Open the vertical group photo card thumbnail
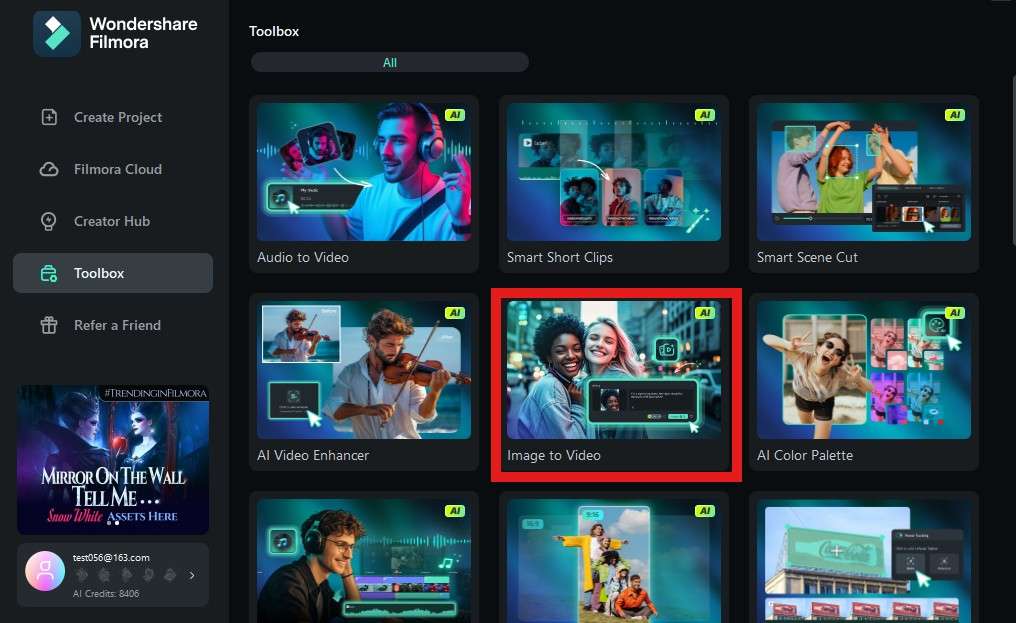Viewport: 1016px width, 623px height. coord(614,561)
